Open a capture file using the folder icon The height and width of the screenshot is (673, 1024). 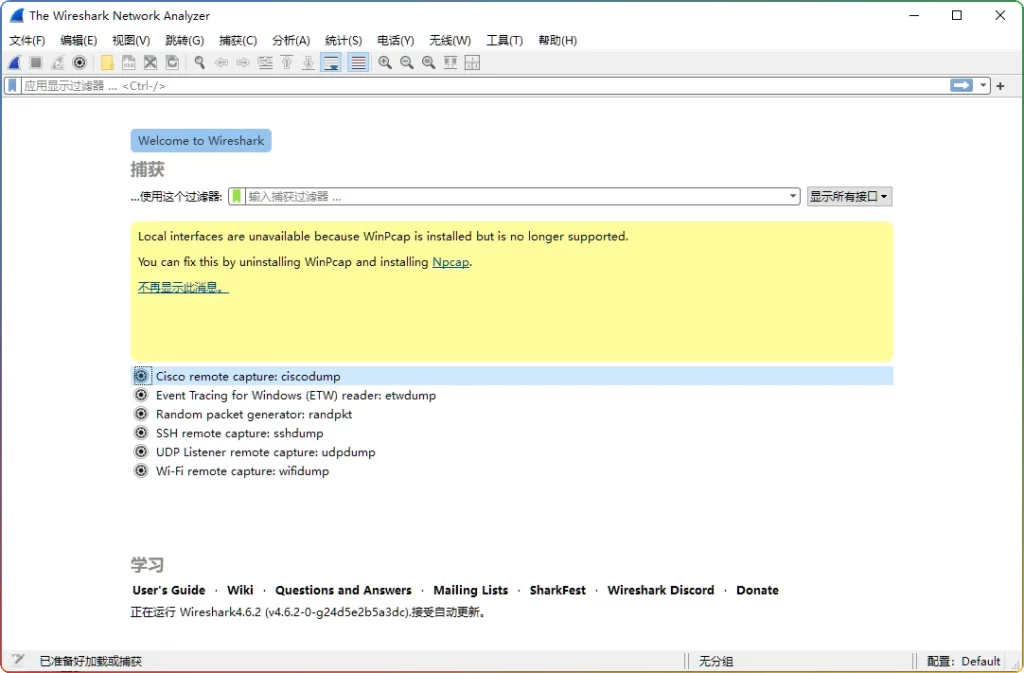tap(107, 62)
